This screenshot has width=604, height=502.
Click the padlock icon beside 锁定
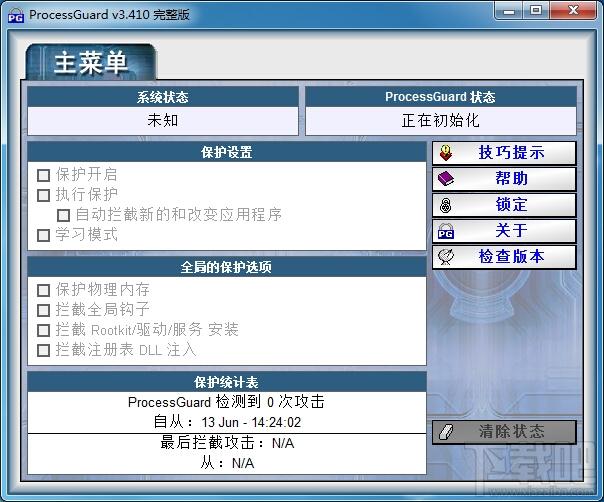[x=446, y=205]
